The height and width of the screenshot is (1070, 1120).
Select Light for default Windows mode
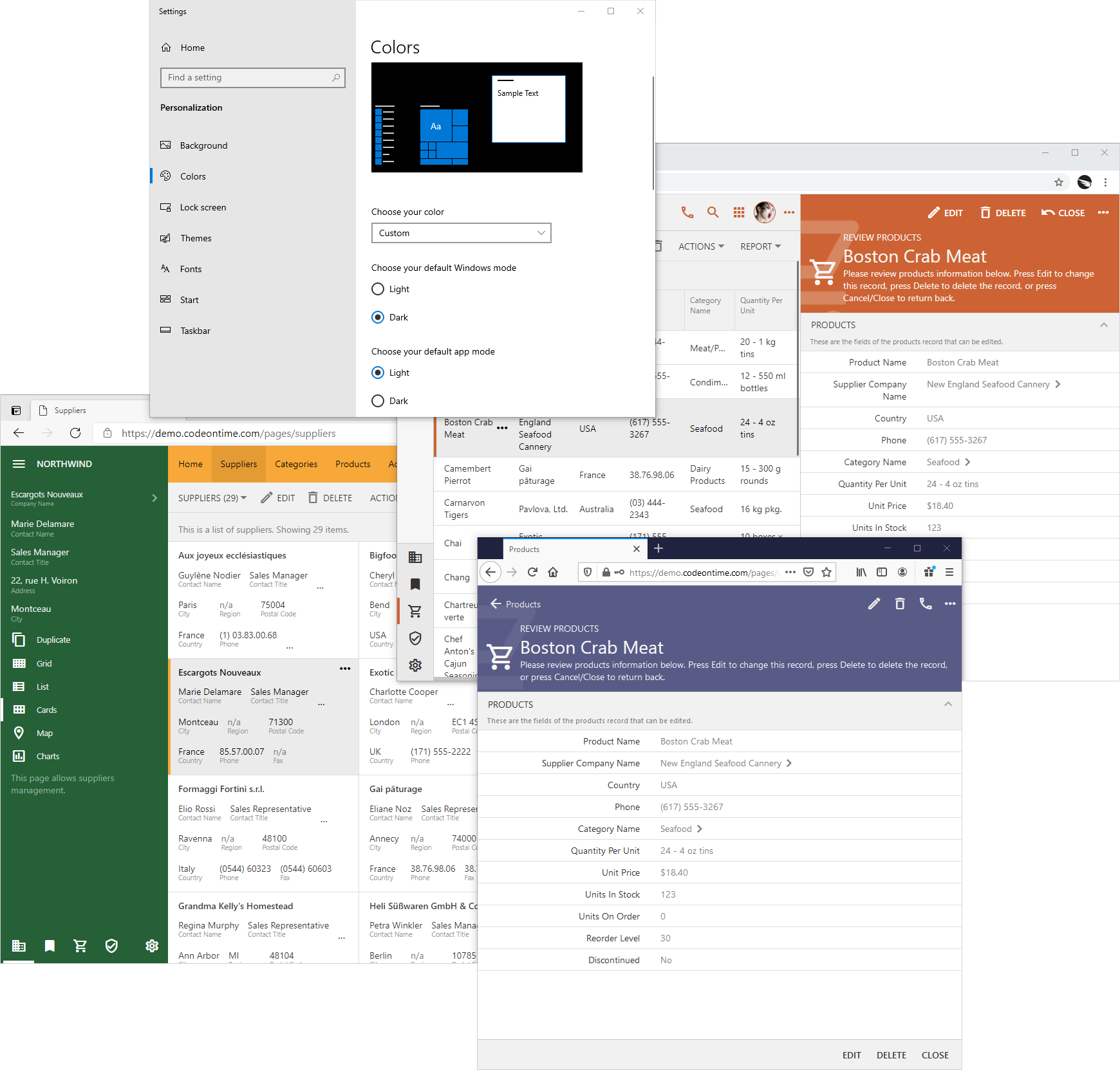tap(378, 289)
